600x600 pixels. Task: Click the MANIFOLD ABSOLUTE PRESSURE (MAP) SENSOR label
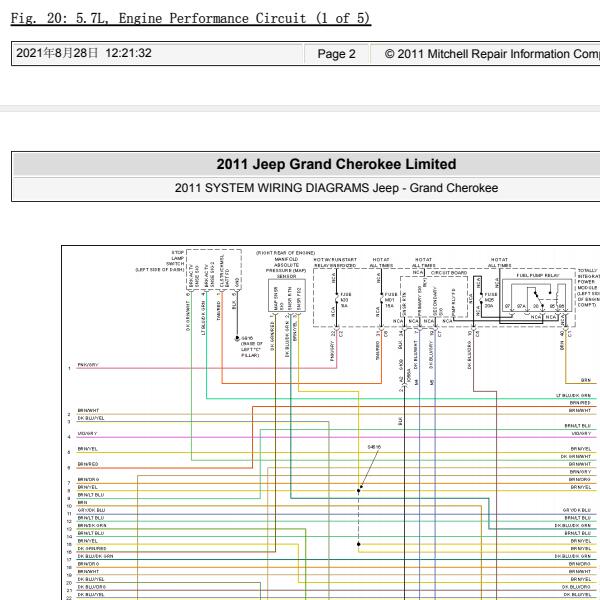pyautogui.click(x=286, y=267)
